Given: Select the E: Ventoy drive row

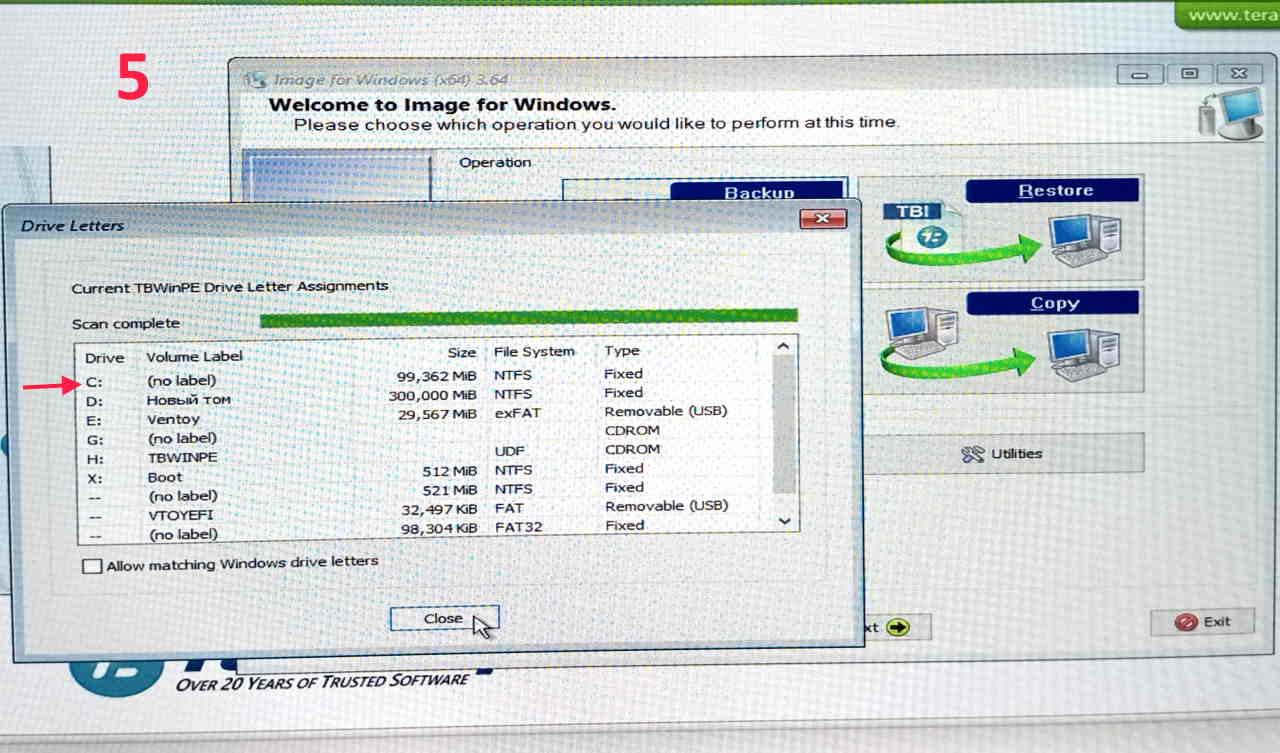Looking at the screenshot, I should tap(425, 417).
